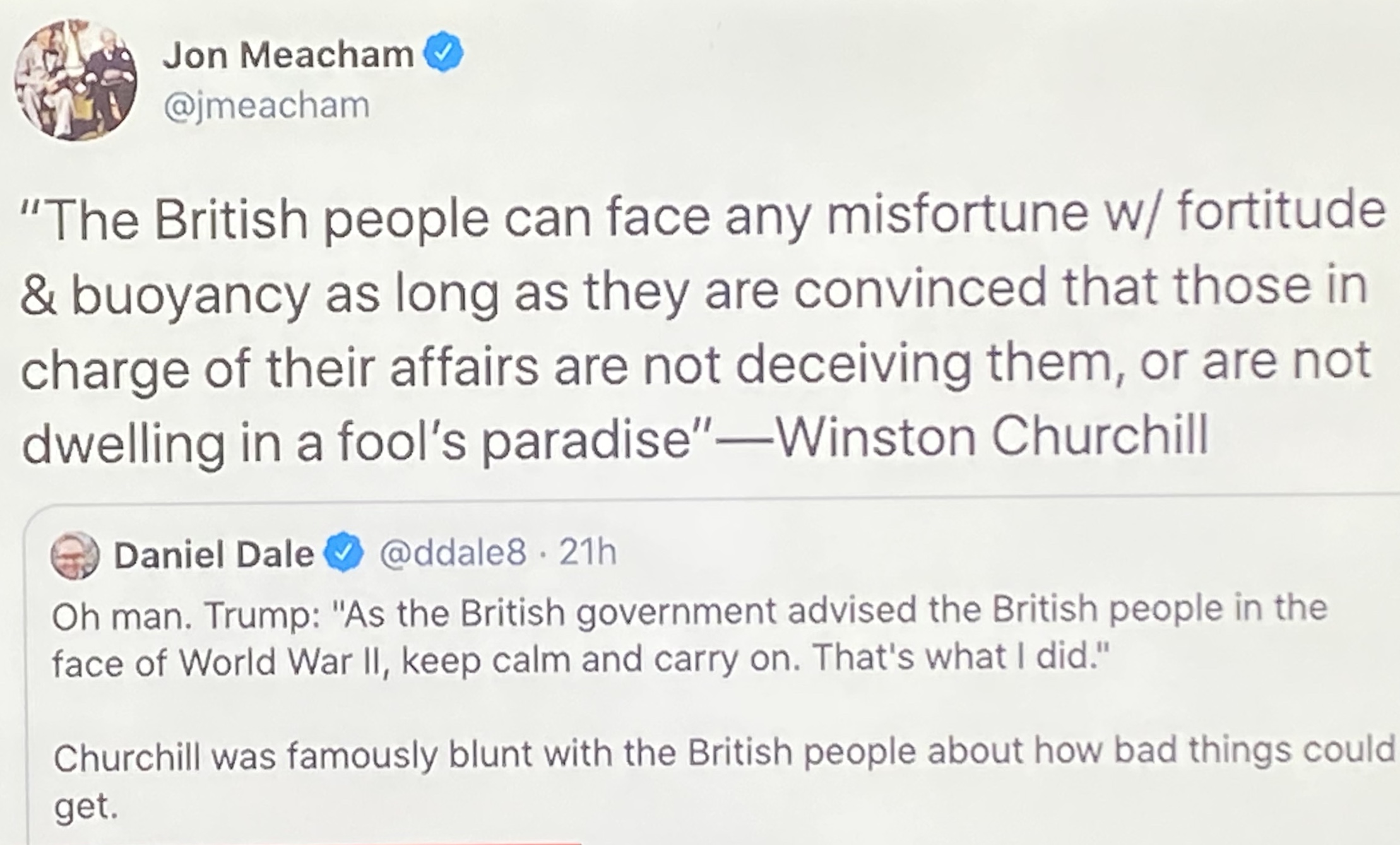Image resolution: width=1400 pixels, height=845 pixels.
Task: Open Daniel Dale's small avatar
Action: 75,555
